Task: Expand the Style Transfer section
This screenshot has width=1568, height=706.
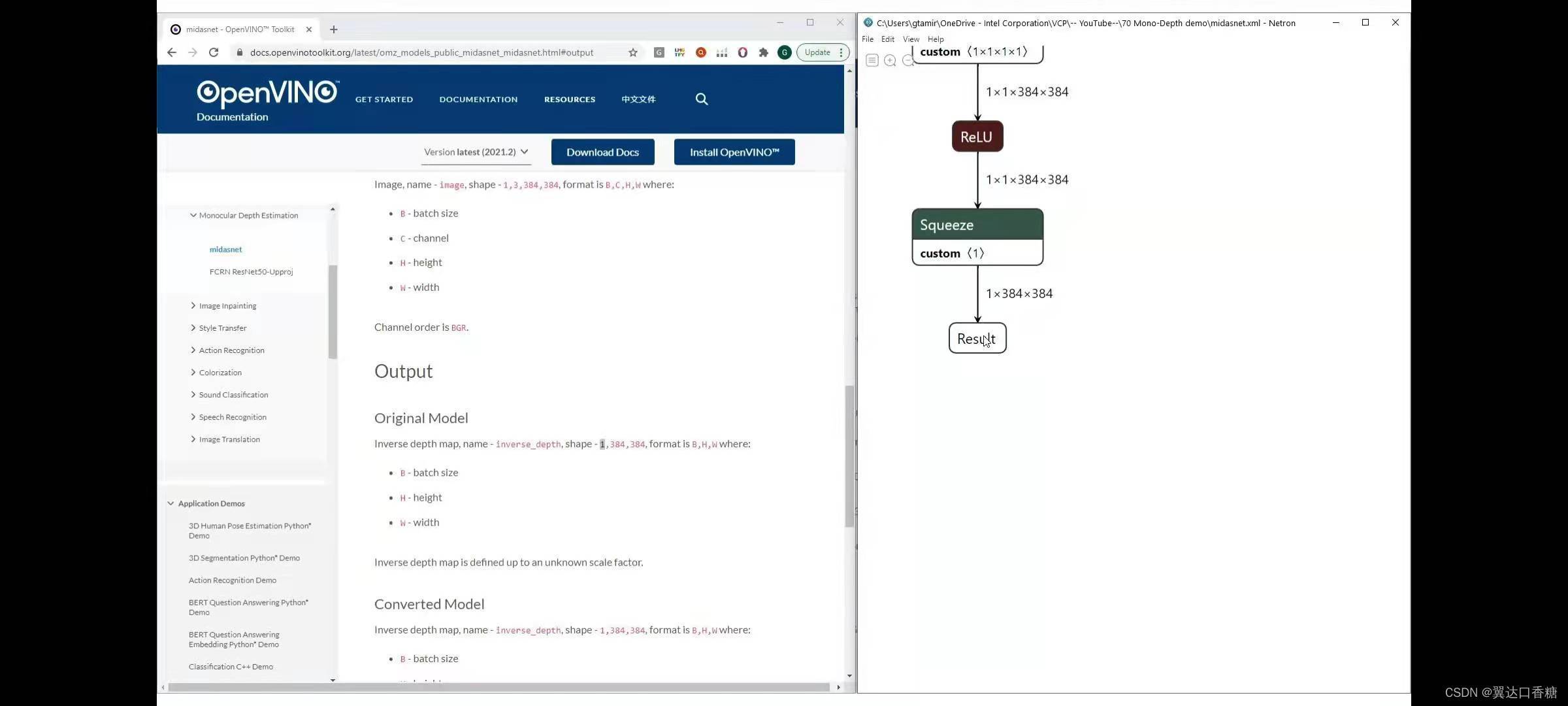Action: tap(193, 328)
